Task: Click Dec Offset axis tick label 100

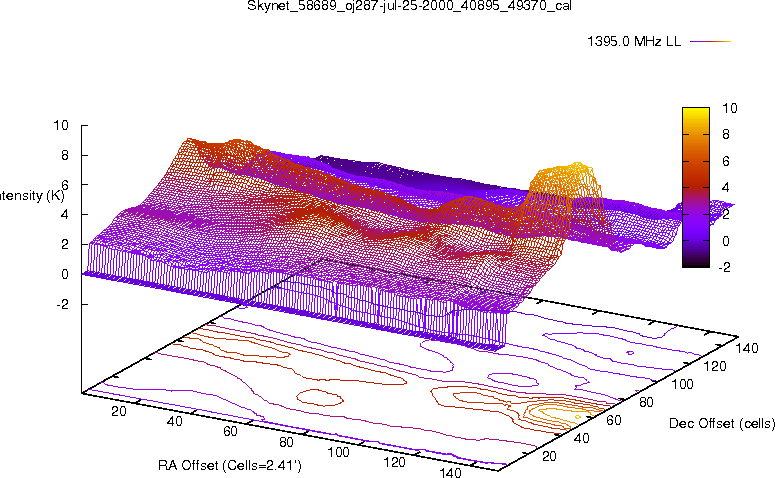Action: pos(682,385)
